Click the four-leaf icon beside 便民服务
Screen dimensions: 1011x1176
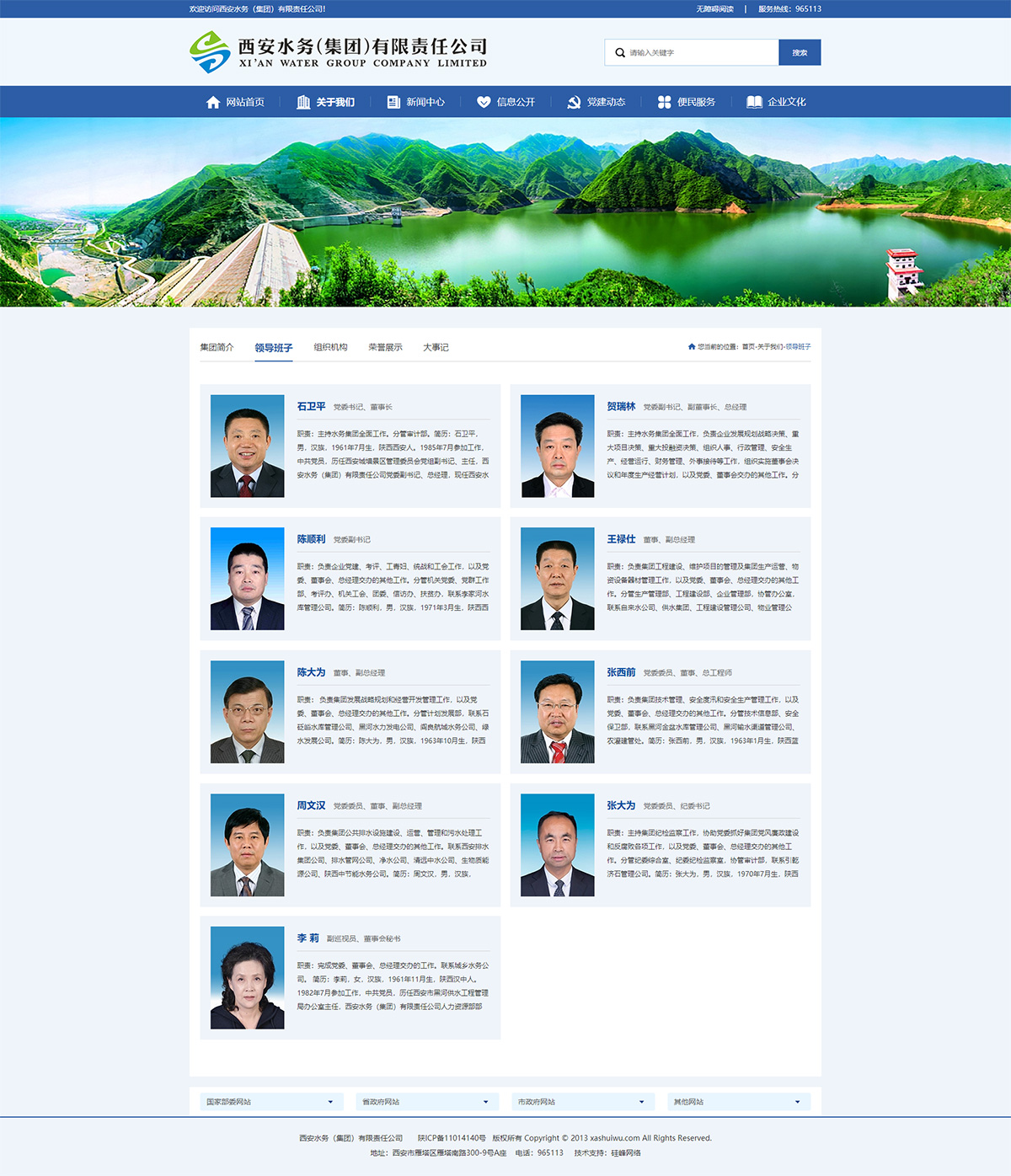click(664, 102)
